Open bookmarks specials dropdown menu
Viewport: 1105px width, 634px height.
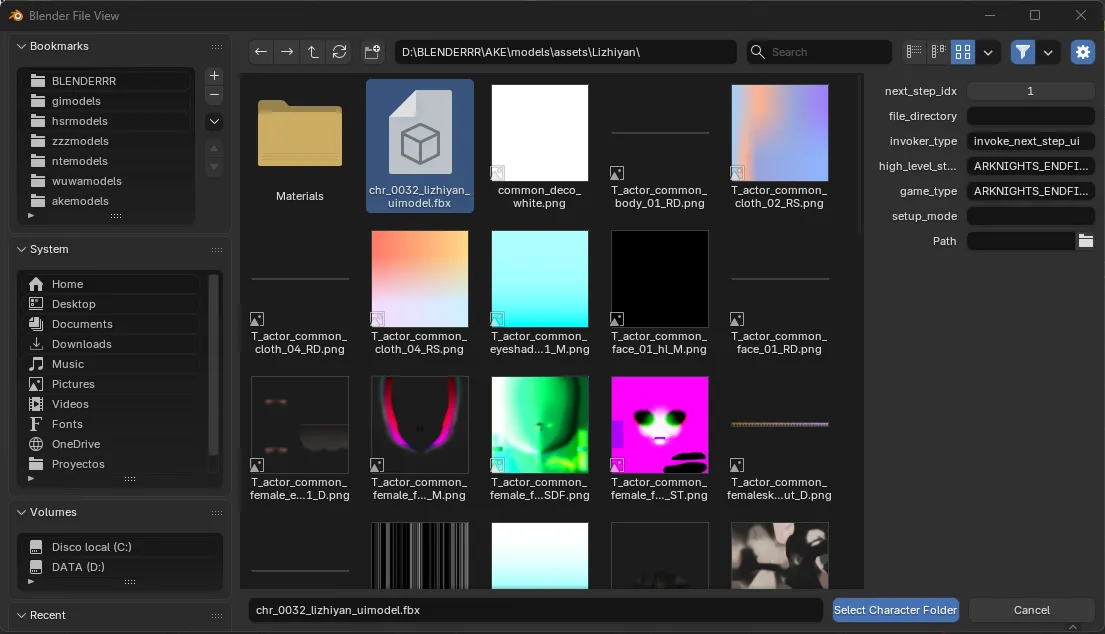click(x=214, y=121)
